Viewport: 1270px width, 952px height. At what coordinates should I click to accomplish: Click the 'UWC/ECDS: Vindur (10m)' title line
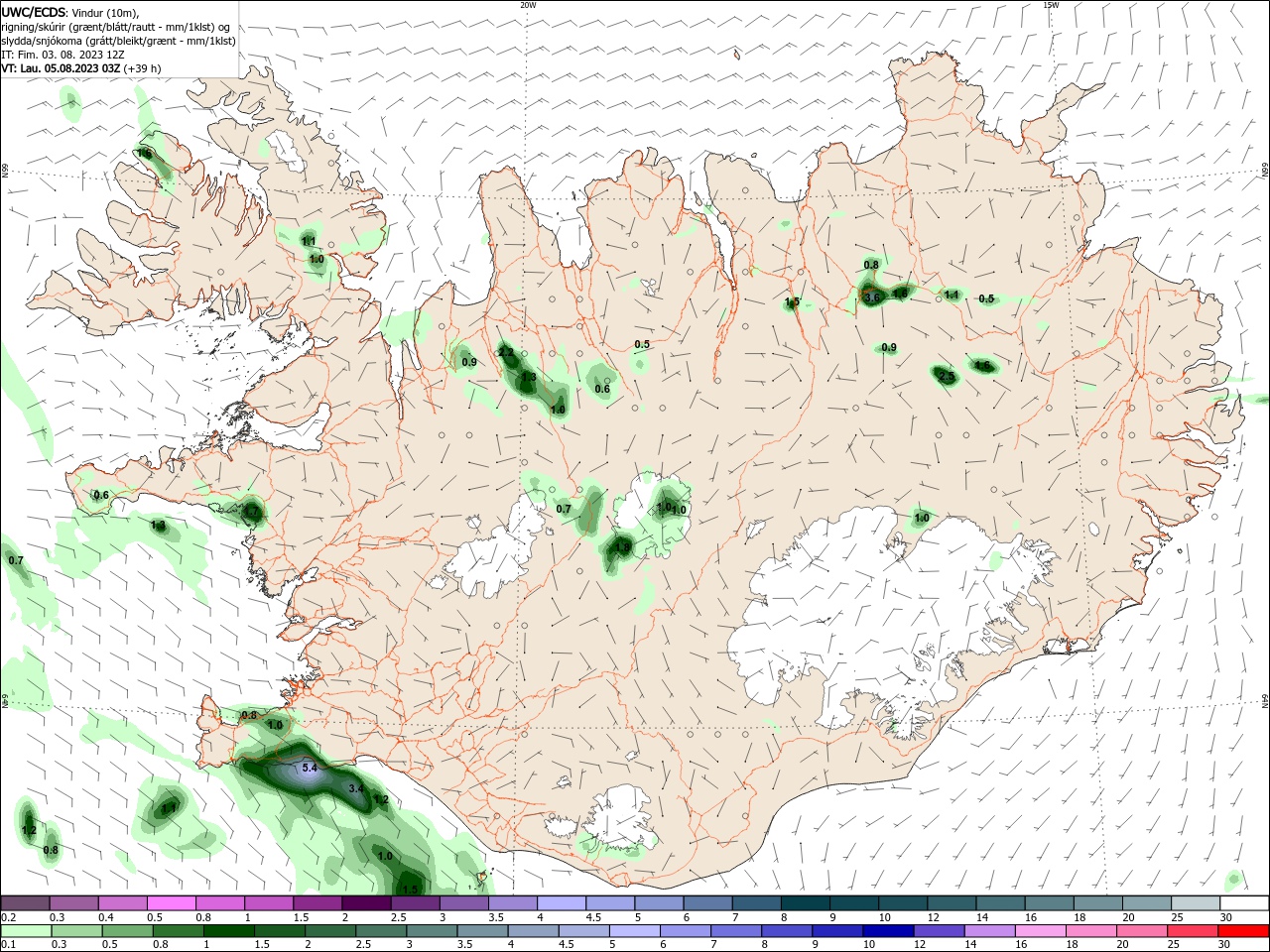[x=70, y=12]
